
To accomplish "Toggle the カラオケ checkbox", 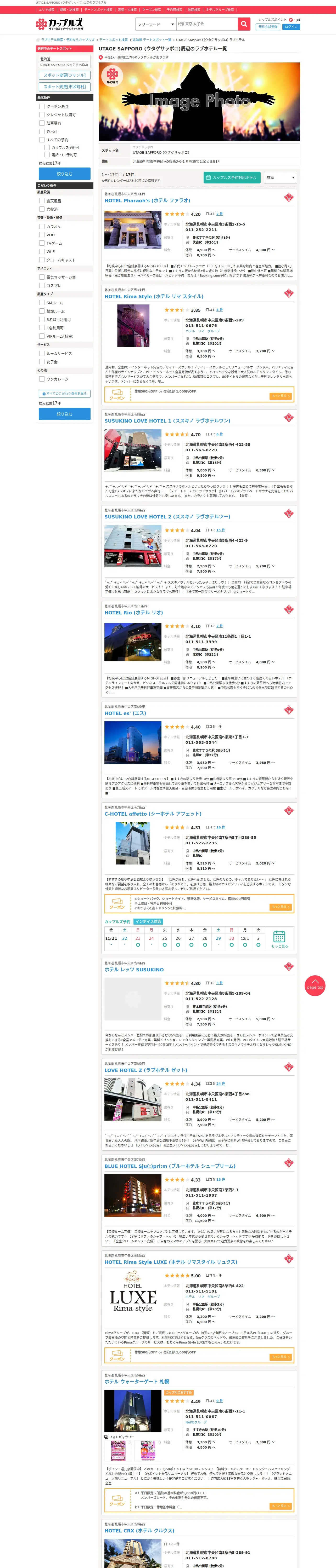I will 42,226.
